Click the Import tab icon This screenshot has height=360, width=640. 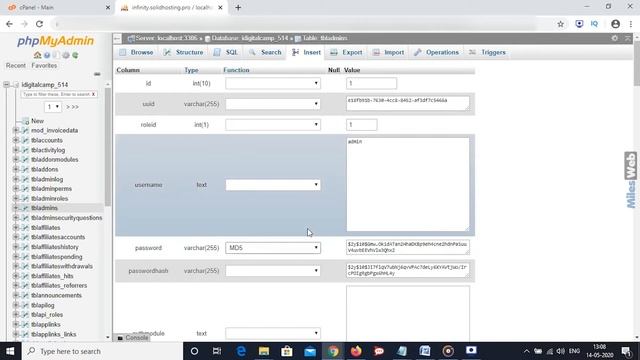point(376,52)
